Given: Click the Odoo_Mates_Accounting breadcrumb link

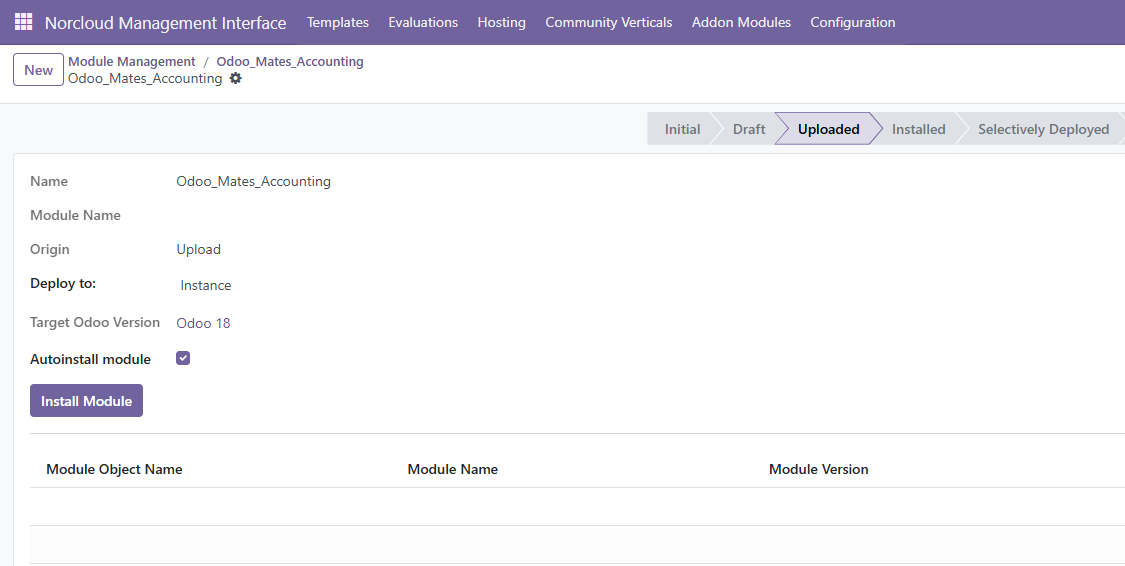Looking at the screenshot, I should (290, 62).
